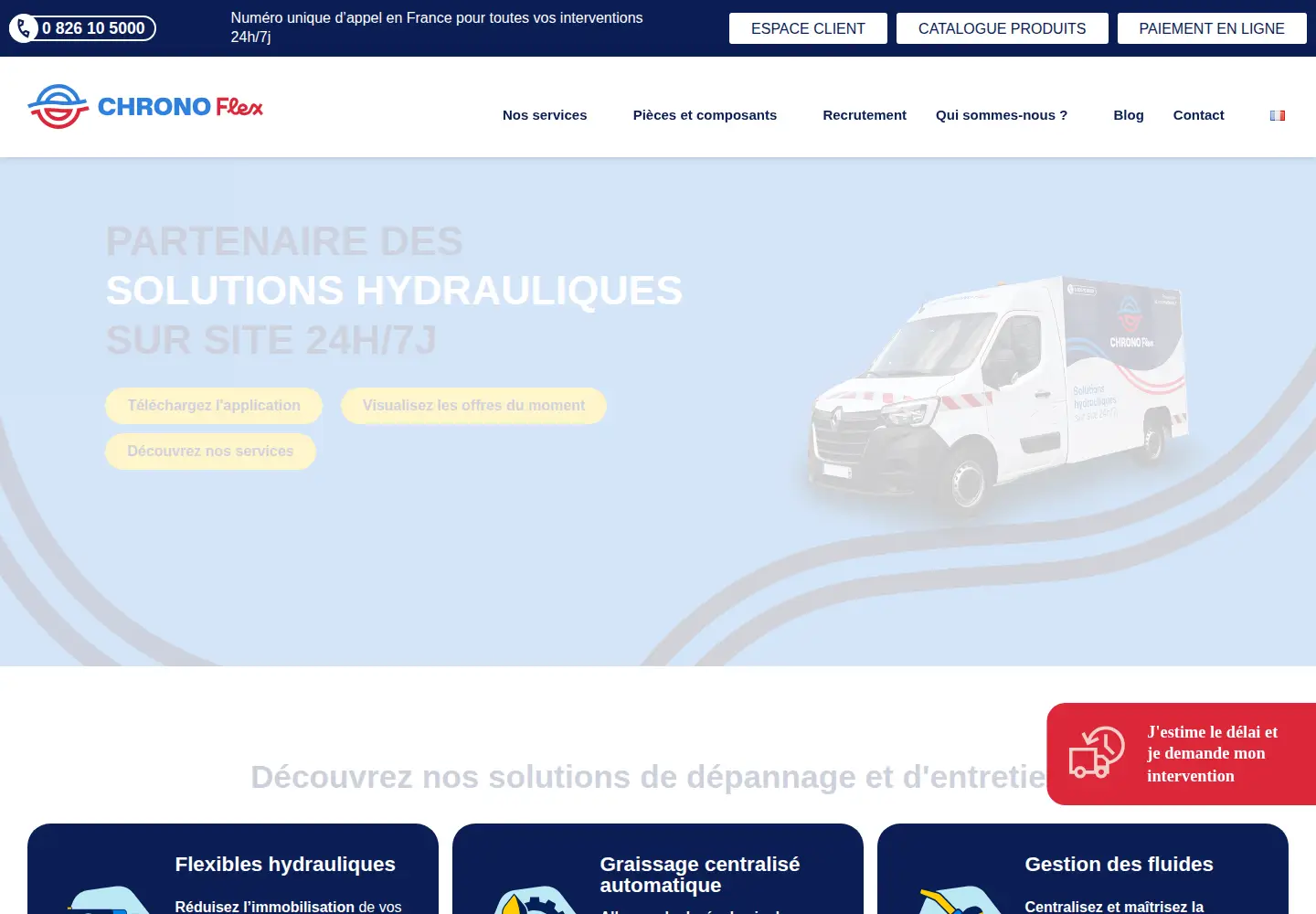Screen dimensions: 1316x914
Task: Open the Gestion des fluides card title
Action: coord(1120,865)
